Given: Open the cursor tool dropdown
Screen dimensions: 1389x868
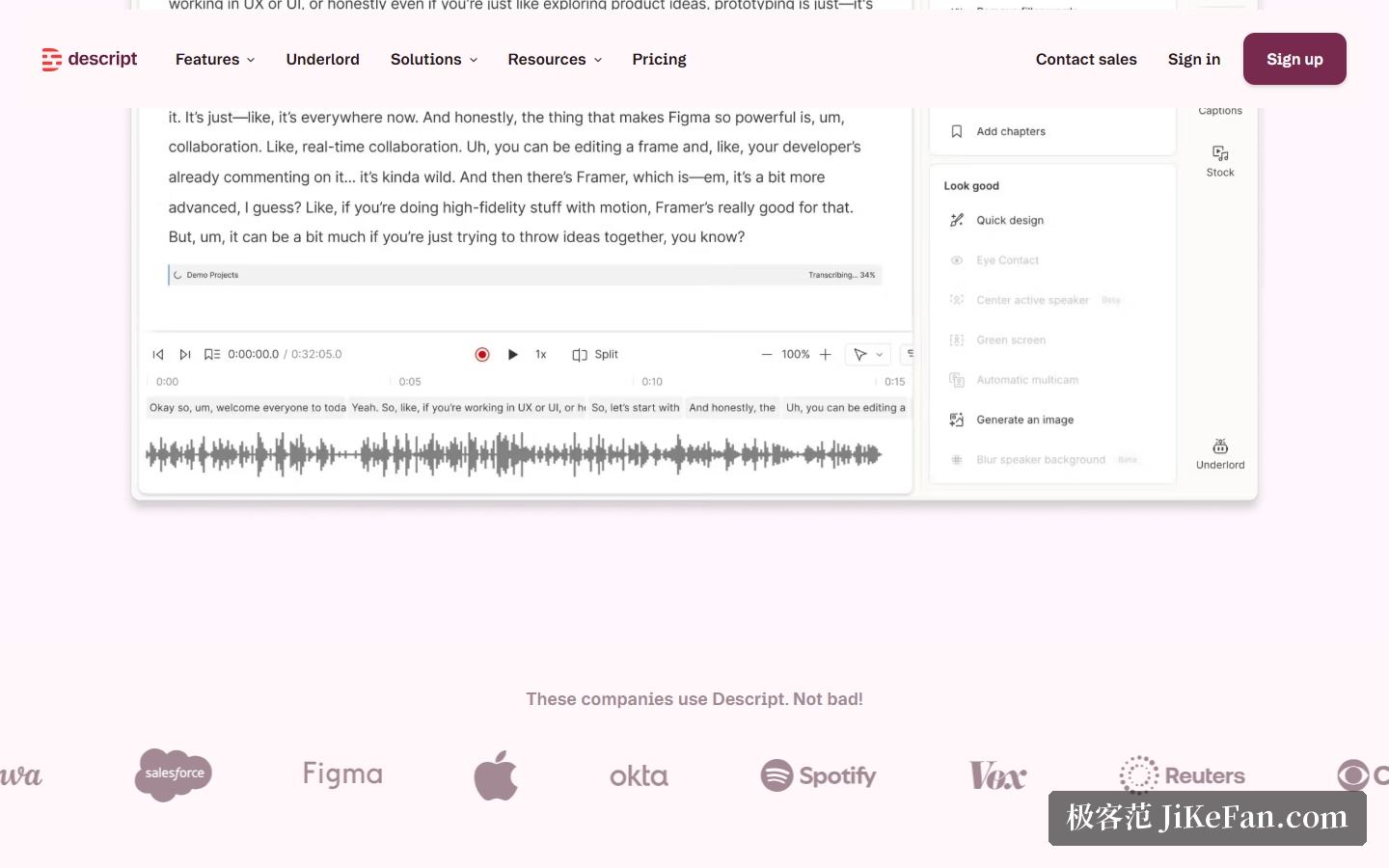Looking at the screenshot, I should 868,354.
